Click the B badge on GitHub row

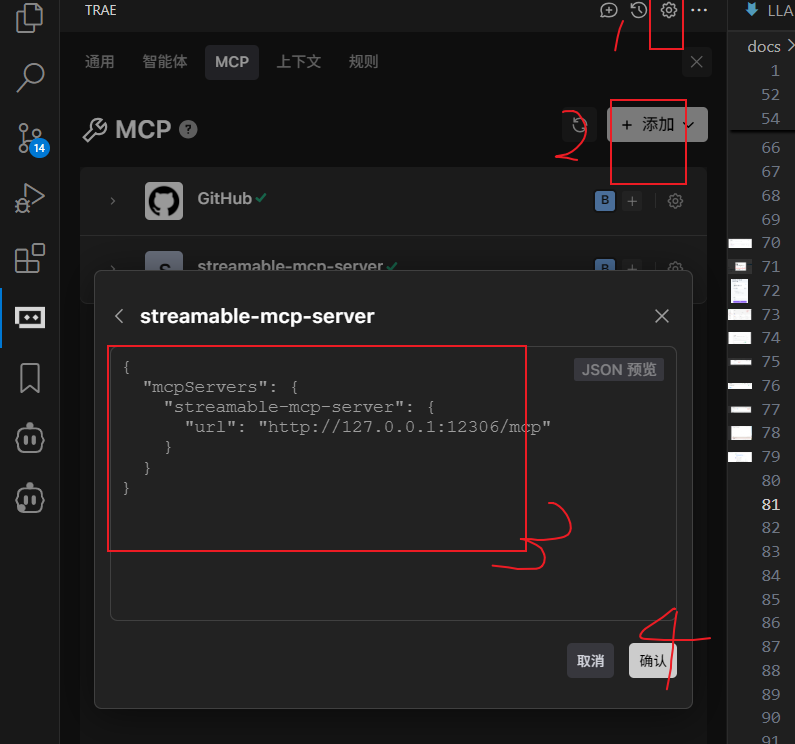604,200
